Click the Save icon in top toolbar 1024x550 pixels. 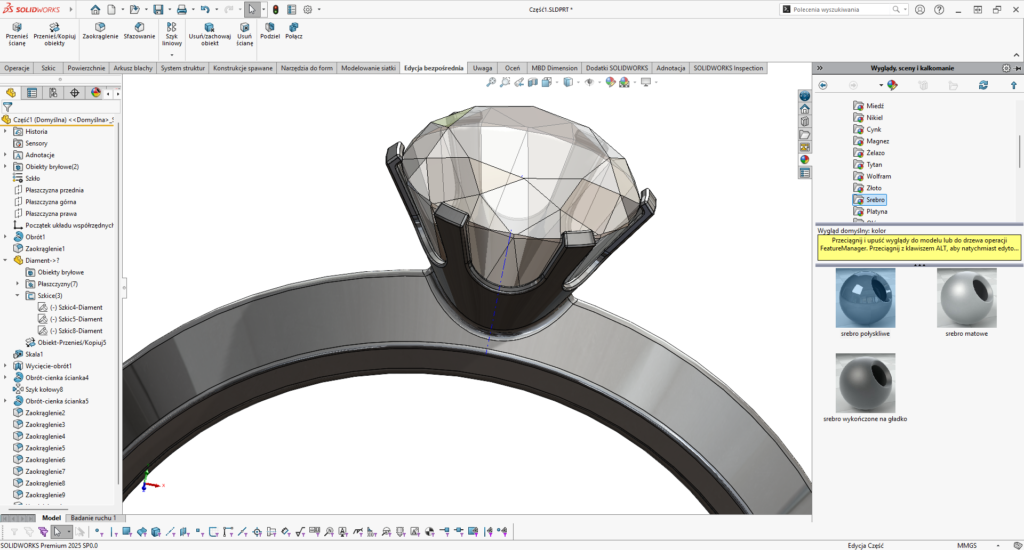coord(158,9)
